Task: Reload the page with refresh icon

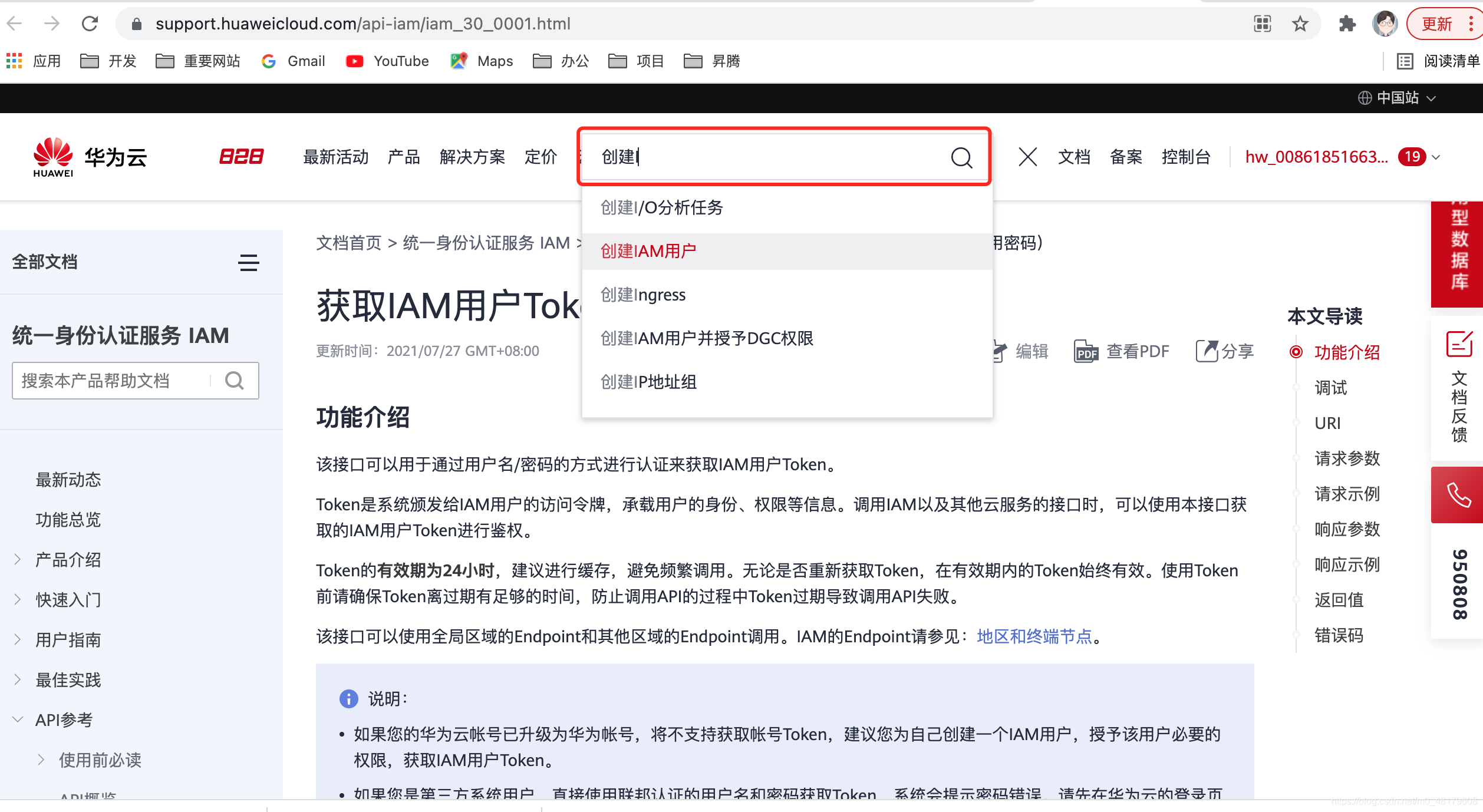Action: (90, 24)
